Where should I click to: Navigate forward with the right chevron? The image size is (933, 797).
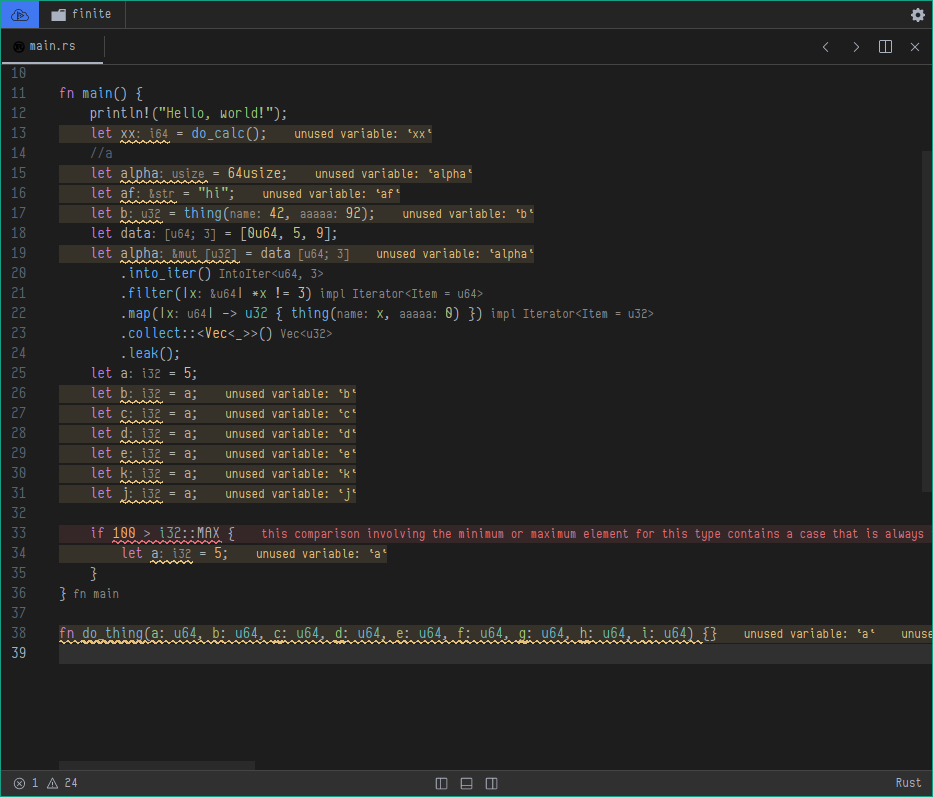pos(856,47)
